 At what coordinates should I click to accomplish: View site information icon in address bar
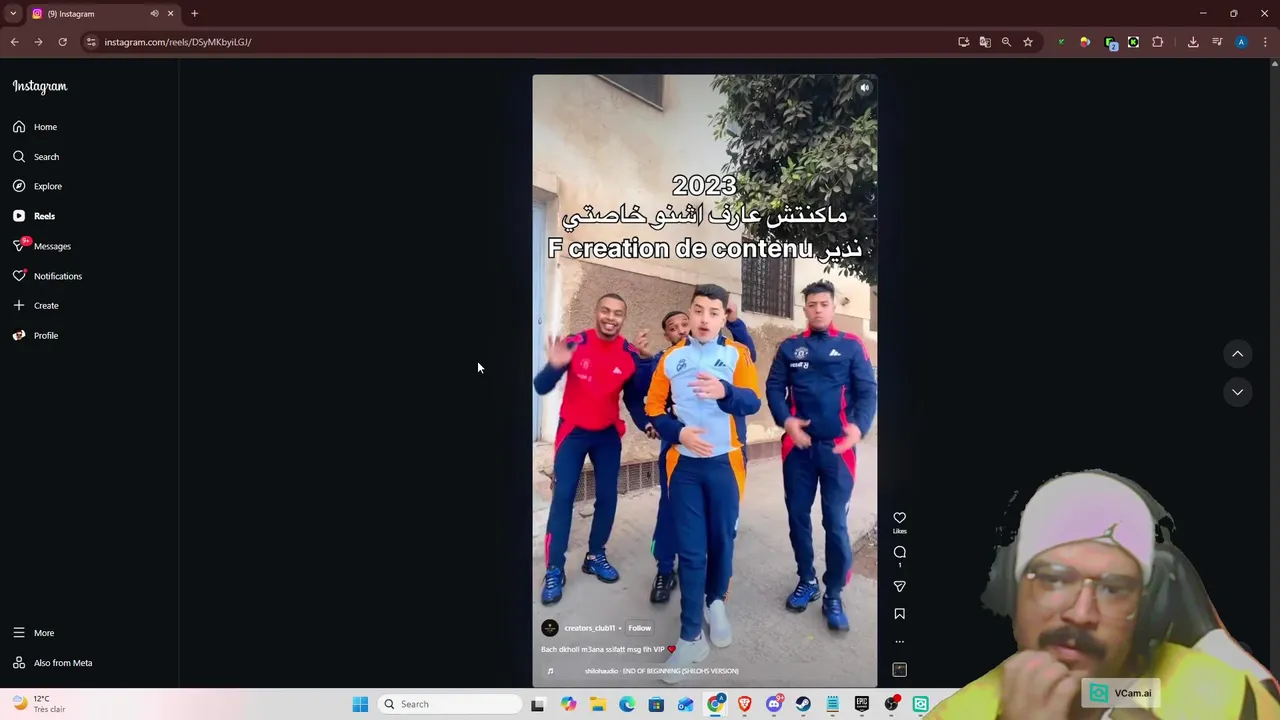pyautogui.click(x=91, y=42)
